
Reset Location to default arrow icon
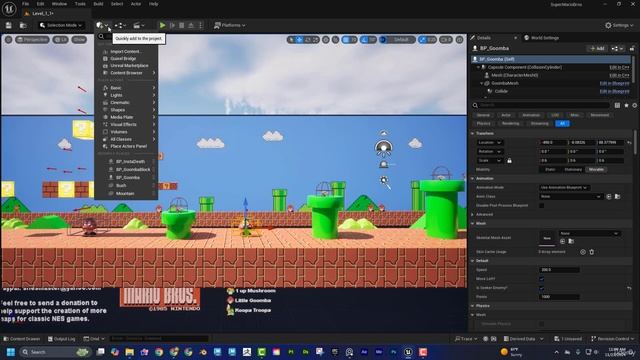(x=629, y=142)
